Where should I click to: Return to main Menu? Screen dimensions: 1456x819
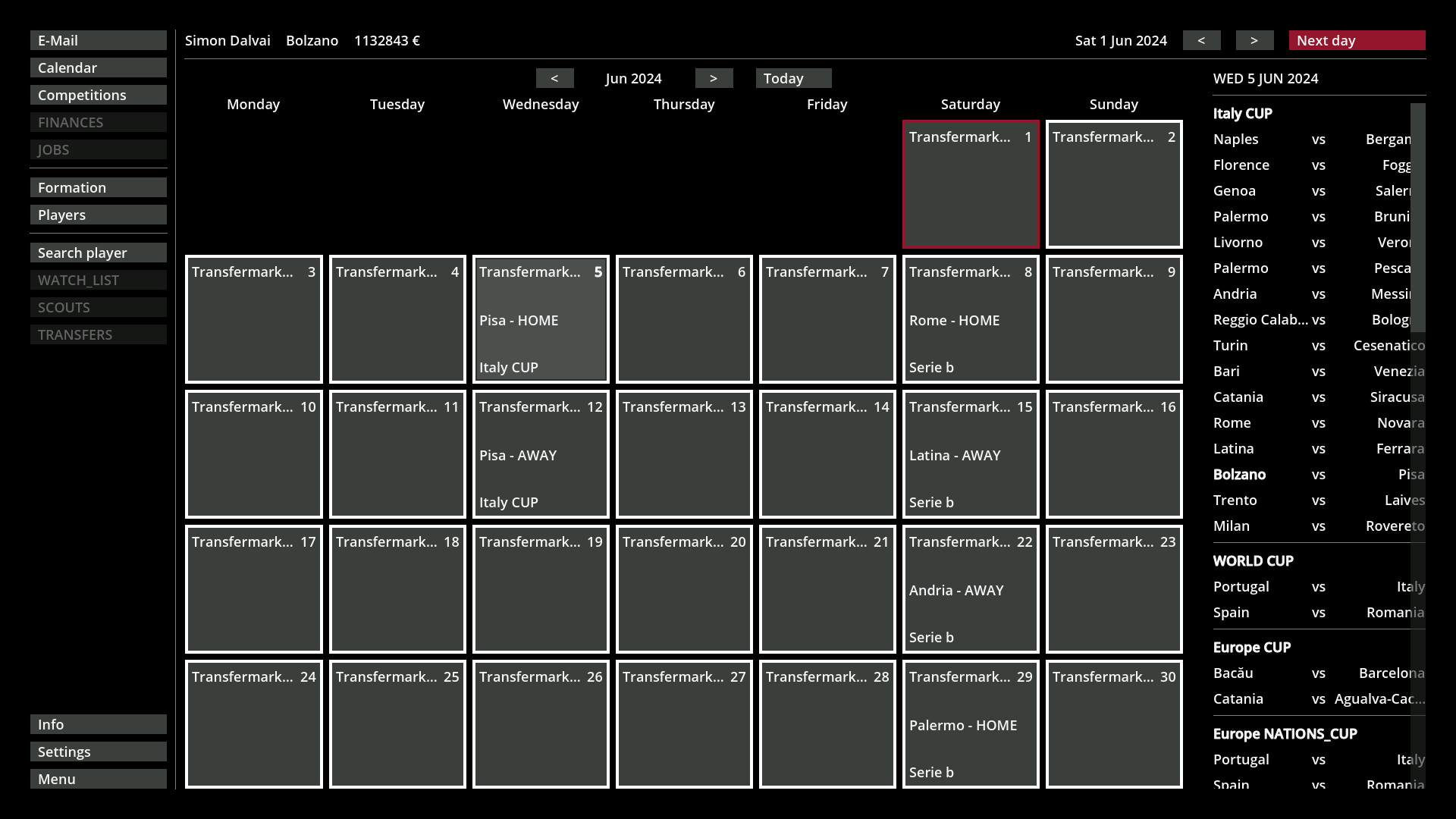click(99, 779)
